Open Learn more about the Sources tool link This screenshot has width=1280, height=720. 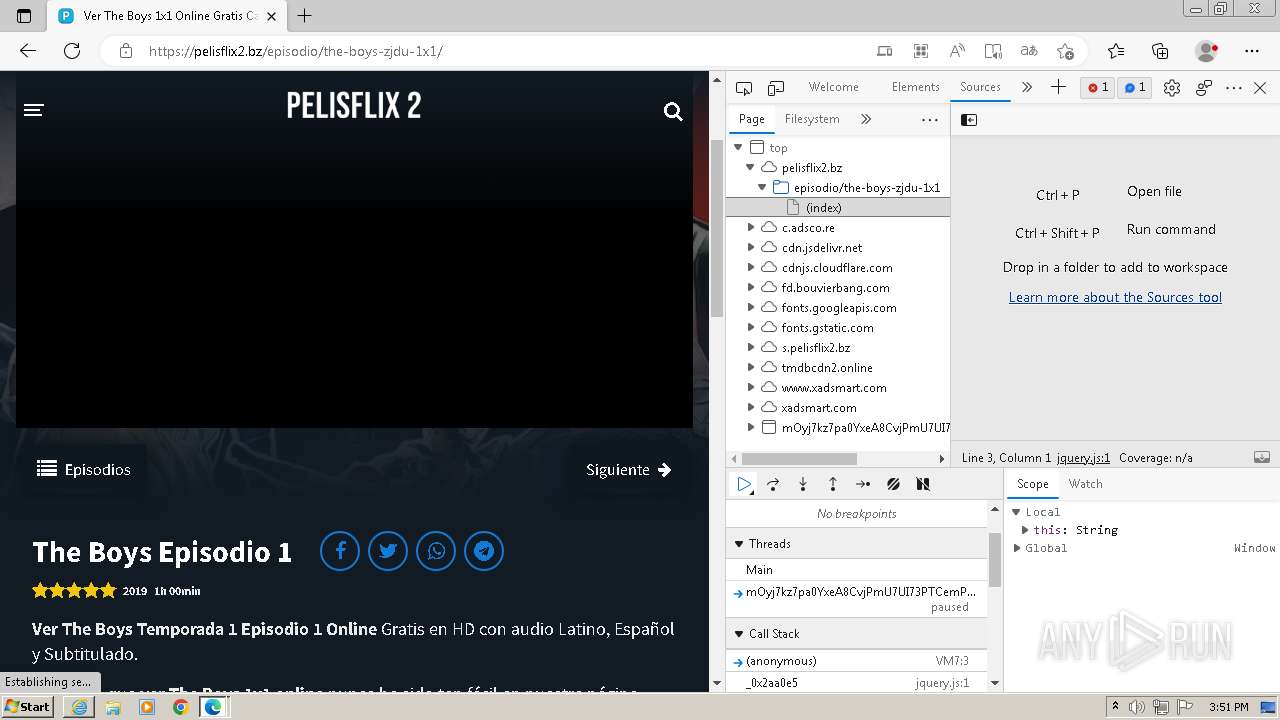[1115, 297]
